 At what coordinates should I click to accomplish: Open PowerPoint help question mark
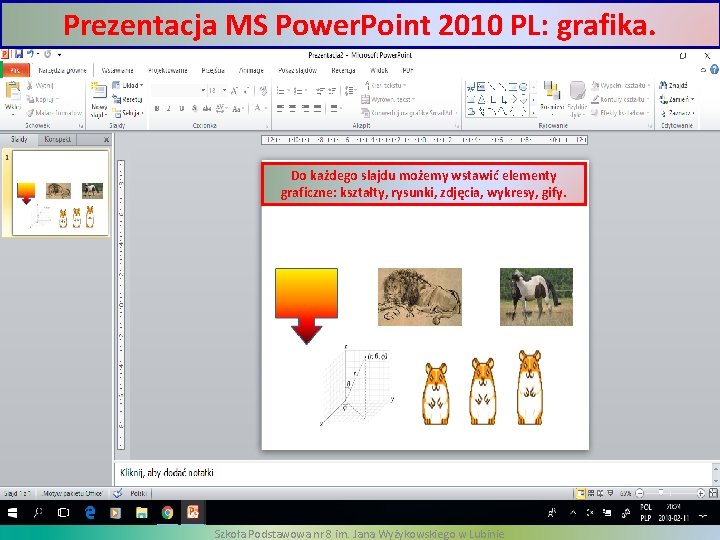714,69
